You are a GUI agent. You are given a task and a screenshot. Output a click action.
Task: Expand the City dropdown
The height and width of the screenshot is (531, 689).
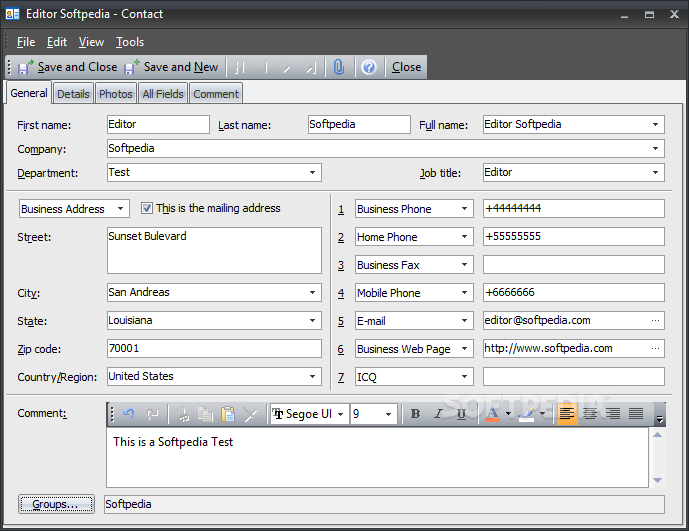coord(312,292)
